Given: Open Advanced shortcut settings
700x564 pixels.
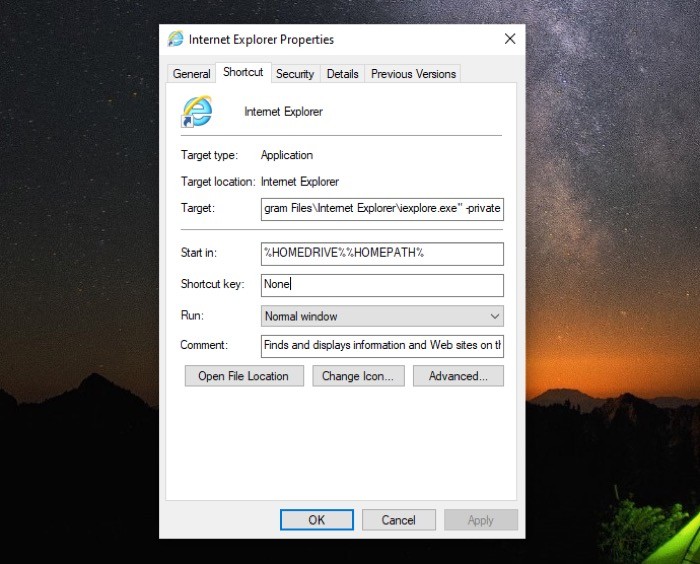Looking at the screenshot, I should point(458,376).
